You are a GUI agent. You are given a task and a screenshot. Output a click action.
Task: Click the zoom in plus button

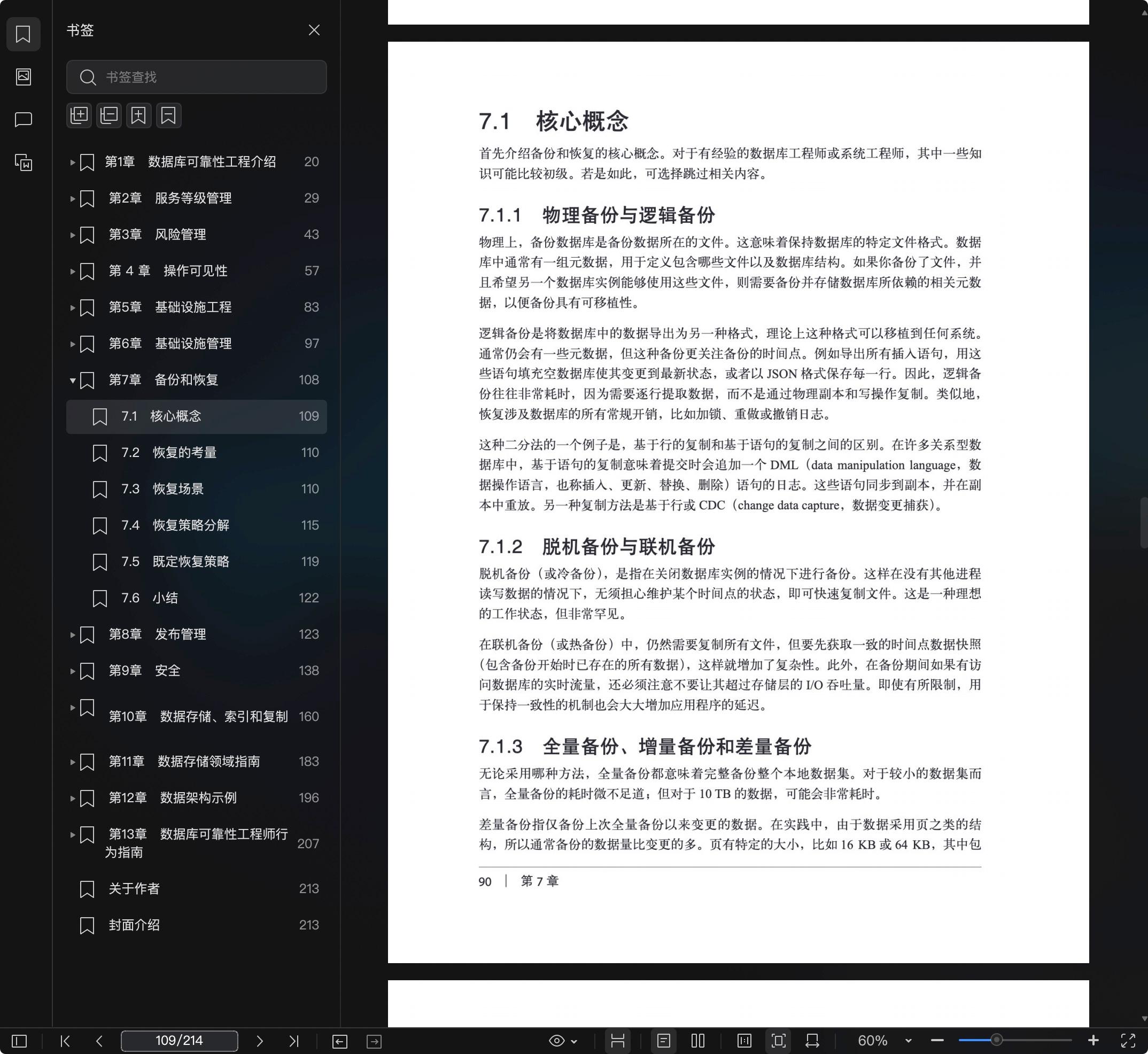coord(1093,1041)
